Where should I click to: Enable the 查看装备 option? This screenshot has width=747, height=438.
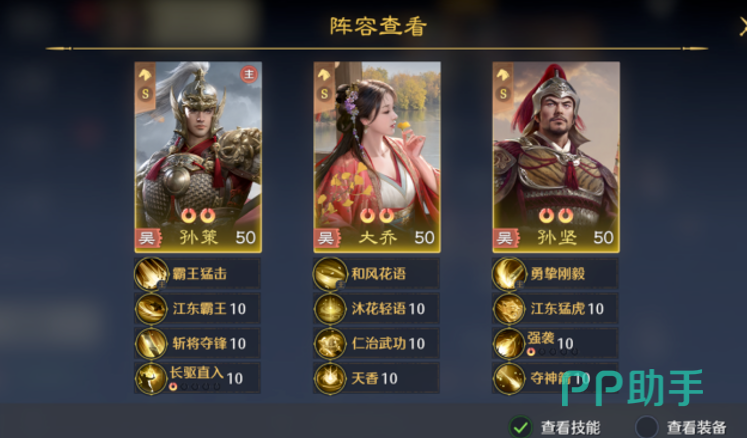(x=646, y=427)
